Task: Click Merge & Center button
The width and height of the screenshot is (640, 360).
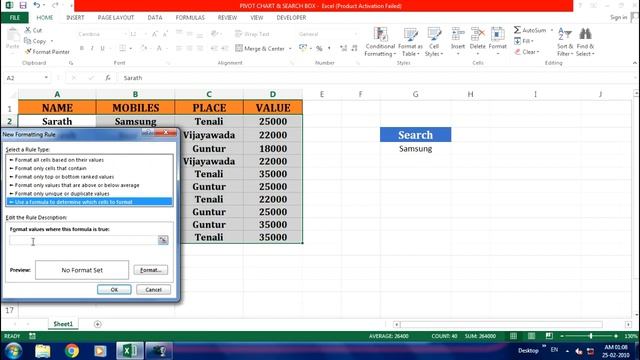Action: point(260,48)
